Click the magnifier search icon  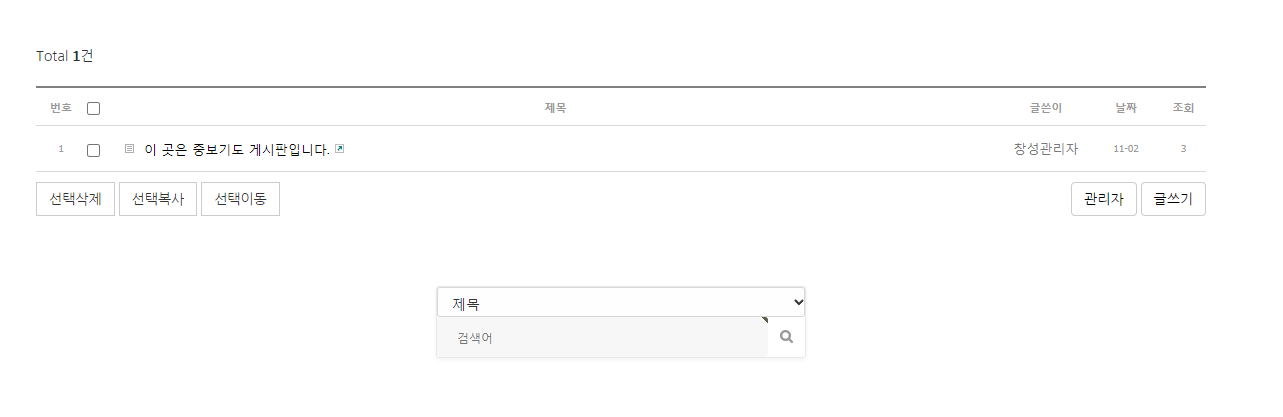click(x=786, y=337)
